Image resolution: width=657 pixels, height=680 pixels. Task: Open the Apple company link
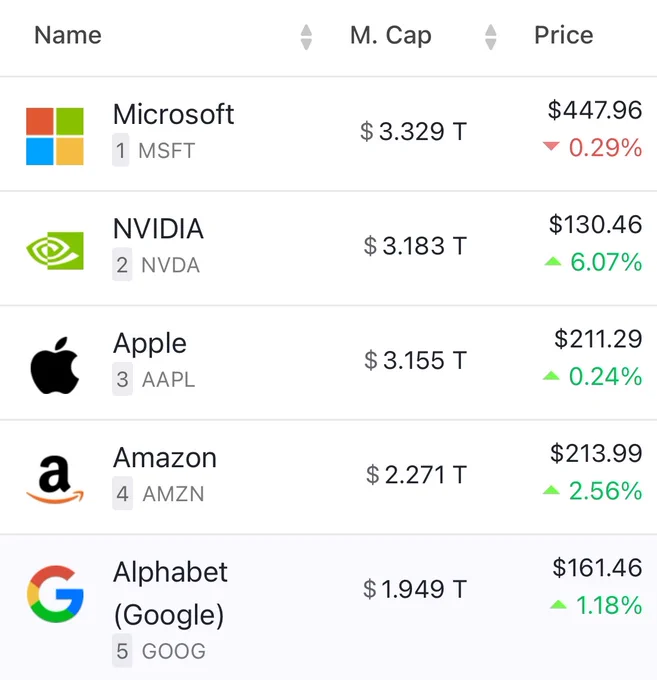(x=150, y=344)
